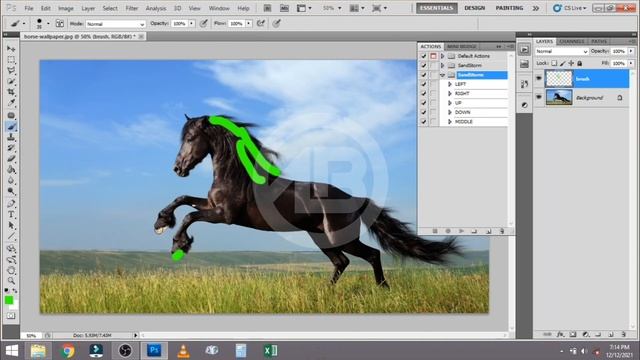This screenshot has width=640, height=360.
Task: Switch to the Painting workspace
Action: [509, 8]
